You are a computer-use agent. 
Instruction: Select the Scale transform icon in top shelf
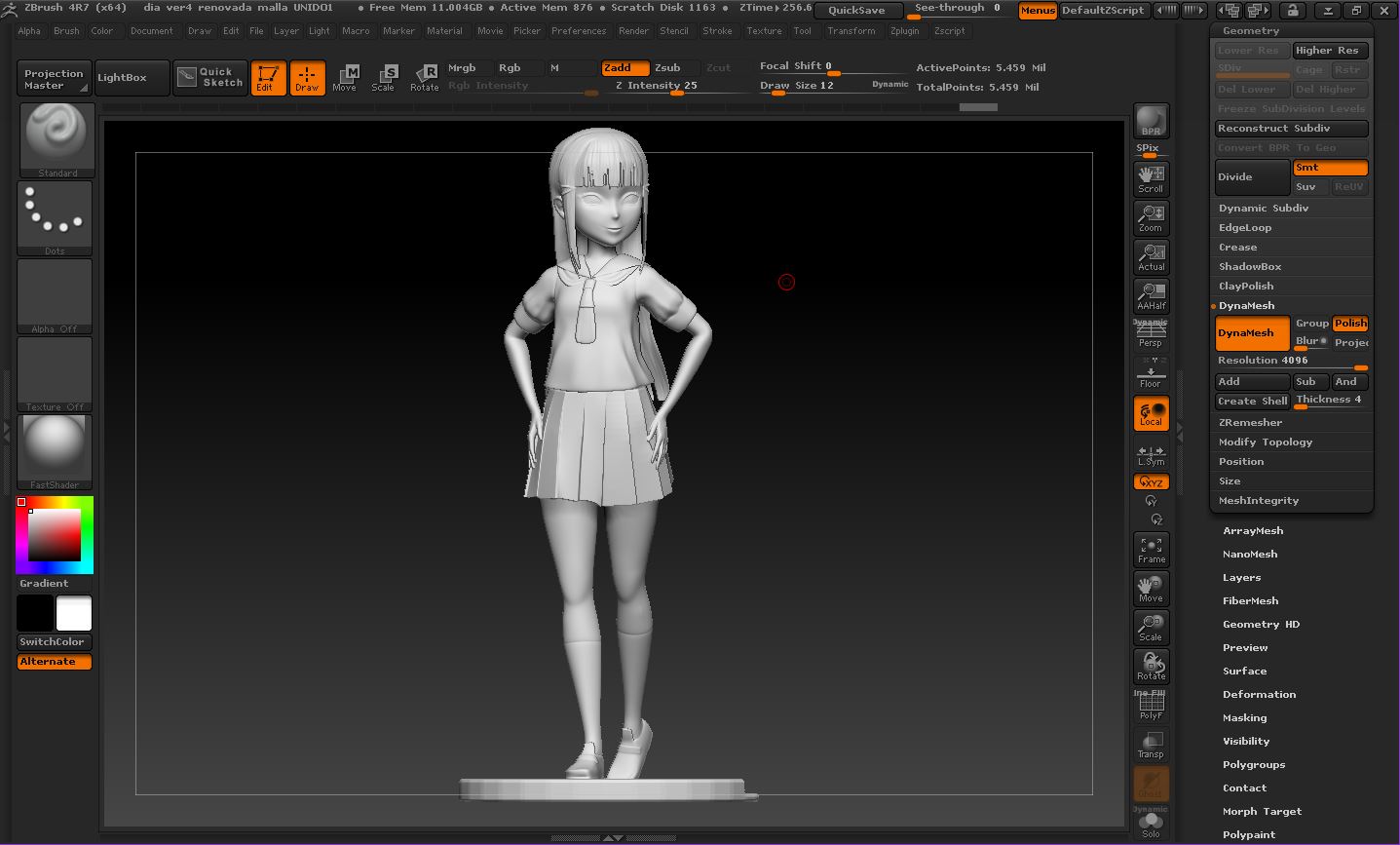coord(385,78)
